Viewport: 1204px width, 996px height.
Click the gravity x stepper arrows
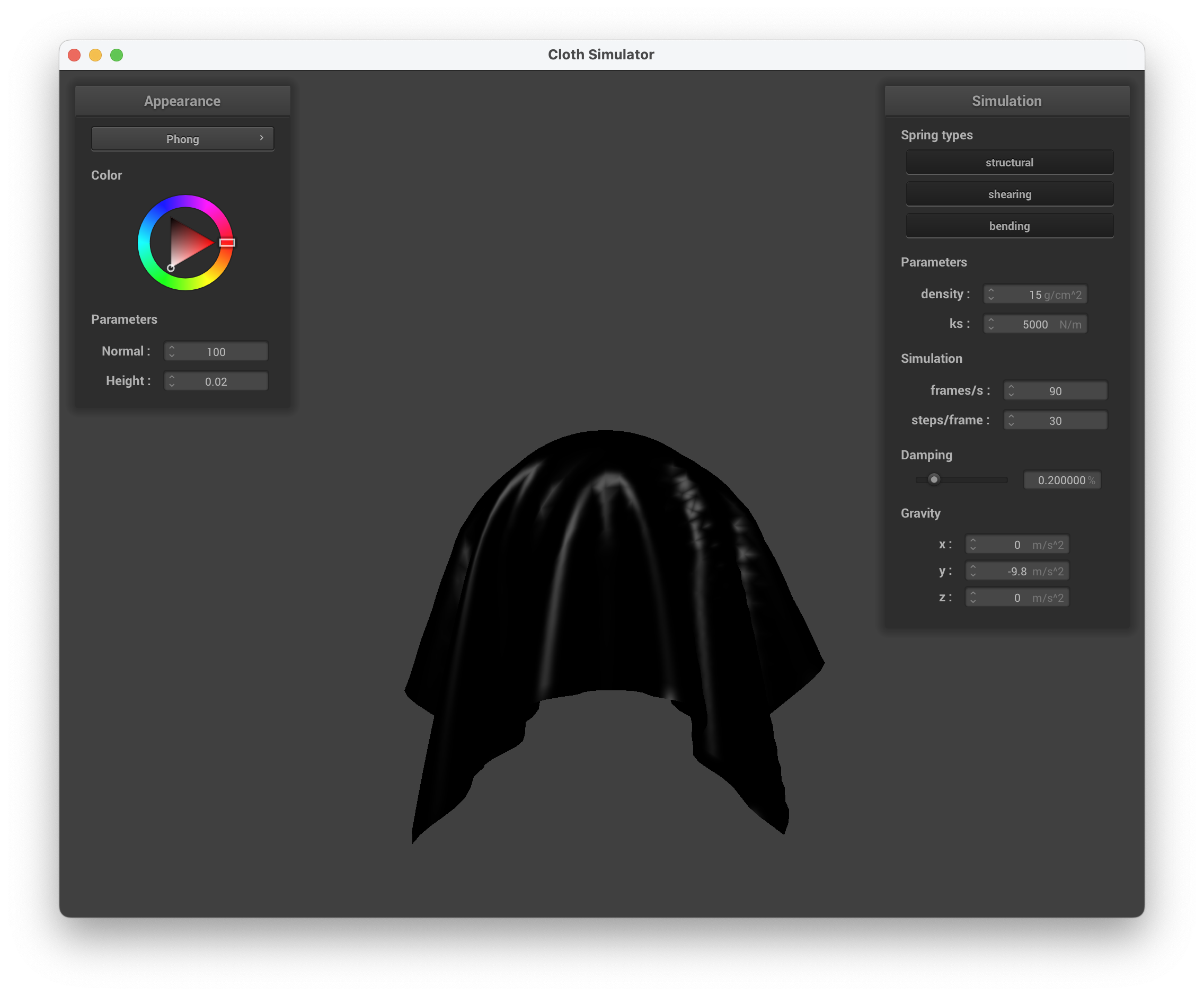pyautogui.click(x=973, y=545)
